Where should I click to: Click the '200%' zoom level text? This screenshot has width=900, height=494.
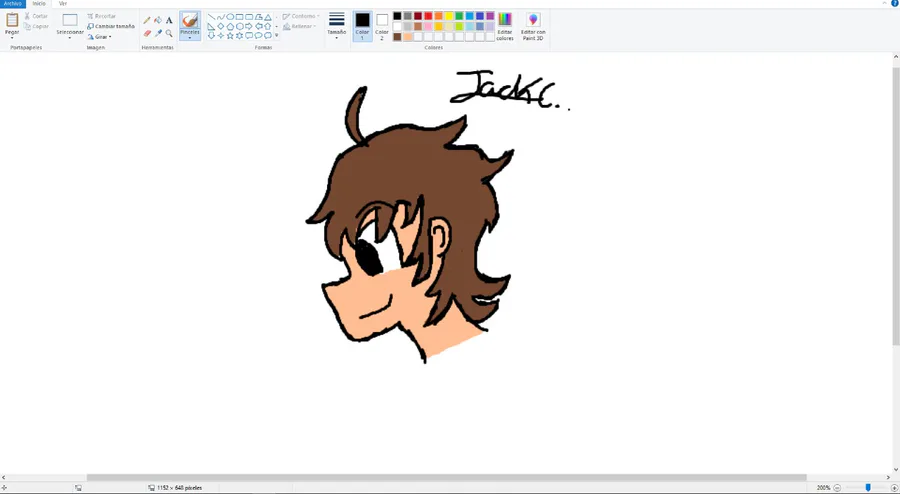tap(823, 488)
